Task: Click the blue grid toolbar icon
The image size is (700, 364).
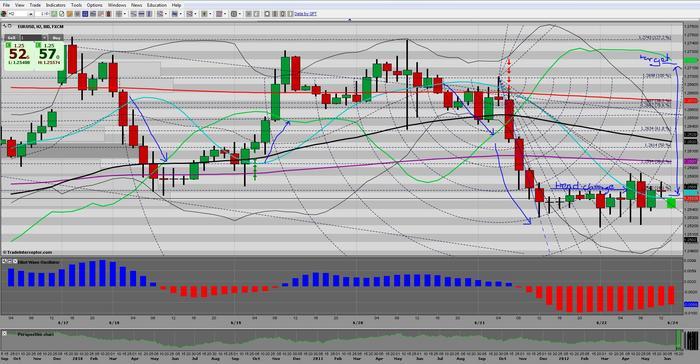Action: (x=85, y=14)
